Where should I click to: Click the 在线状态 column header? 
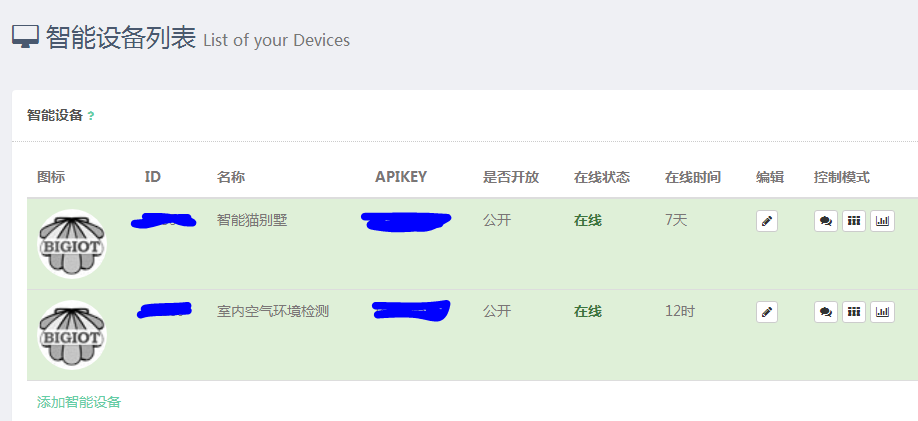602,177
